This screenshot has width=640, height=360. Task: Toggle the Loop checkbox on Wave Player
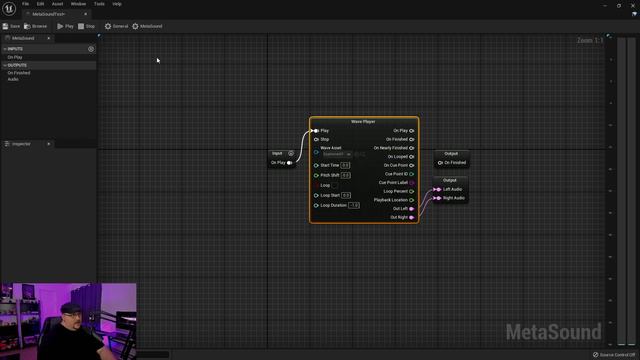(334, 185)
